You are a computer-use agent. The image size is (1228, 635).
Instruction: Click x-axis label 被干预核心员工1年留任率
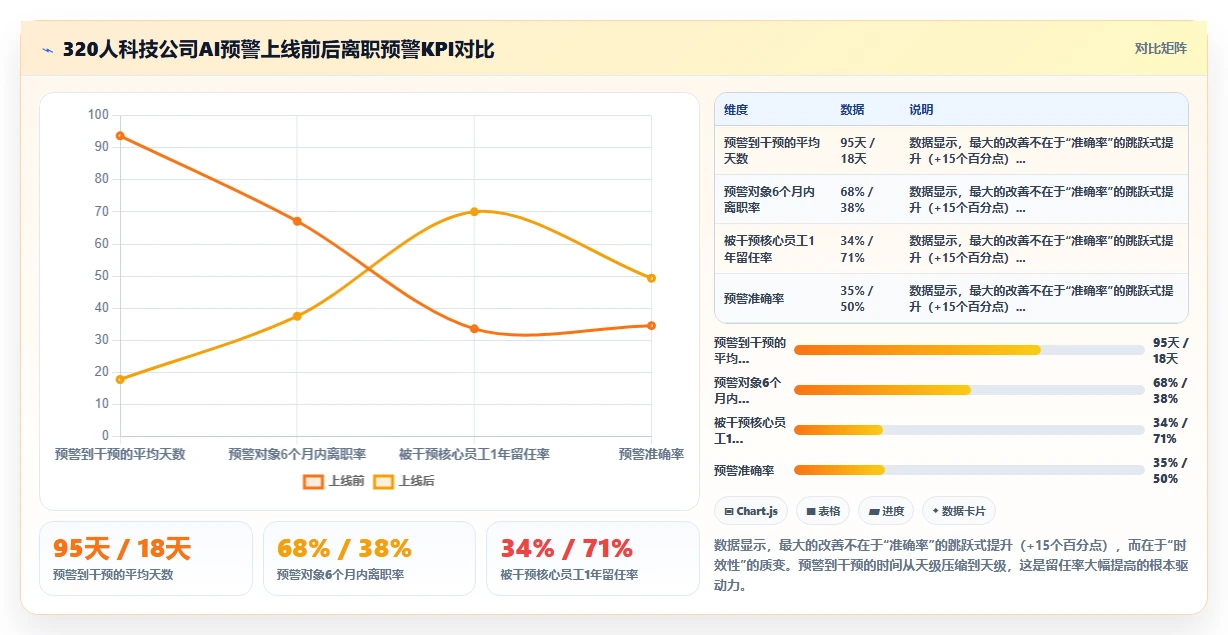point(474,454)
